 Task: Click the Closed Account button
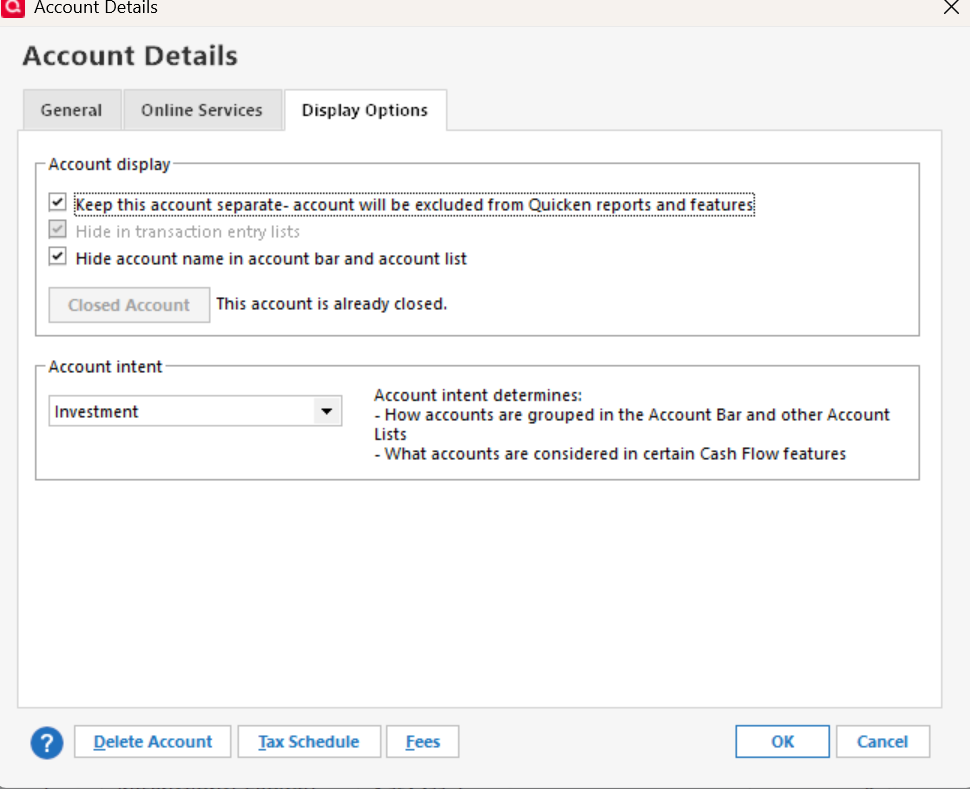129,305
